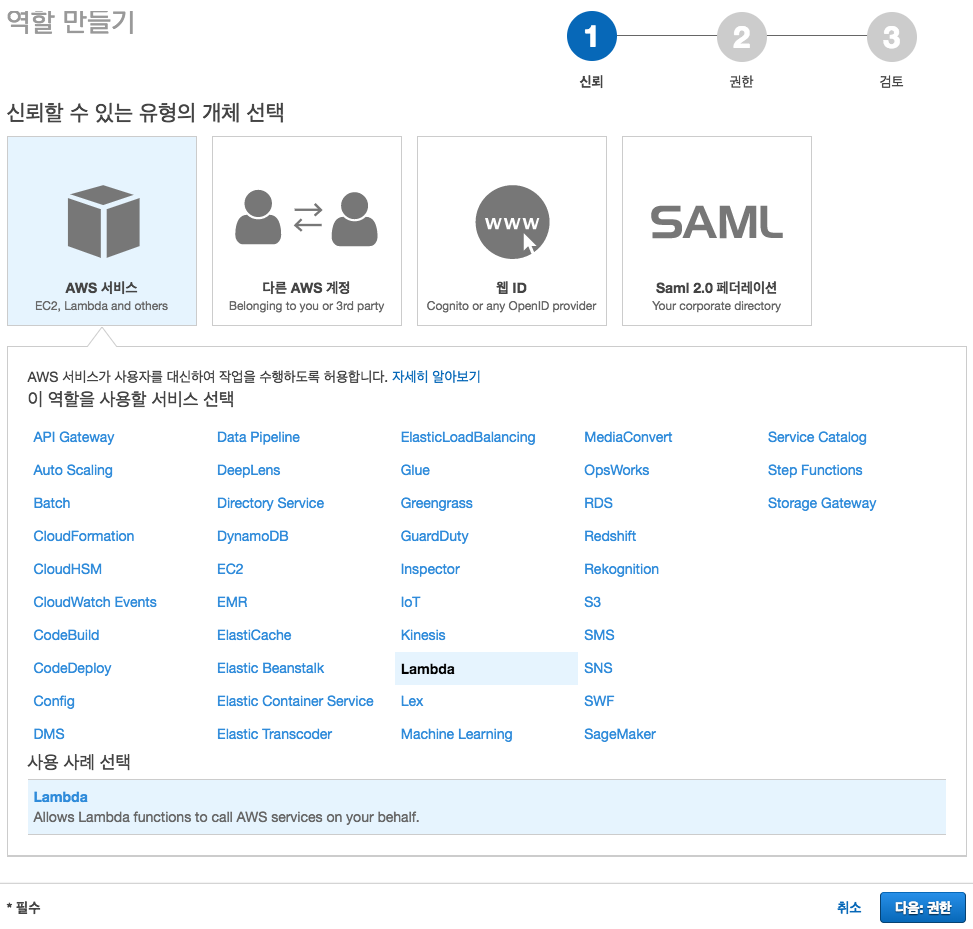Select SWF service
The image size is (973, 929).
tap(599, 701)
